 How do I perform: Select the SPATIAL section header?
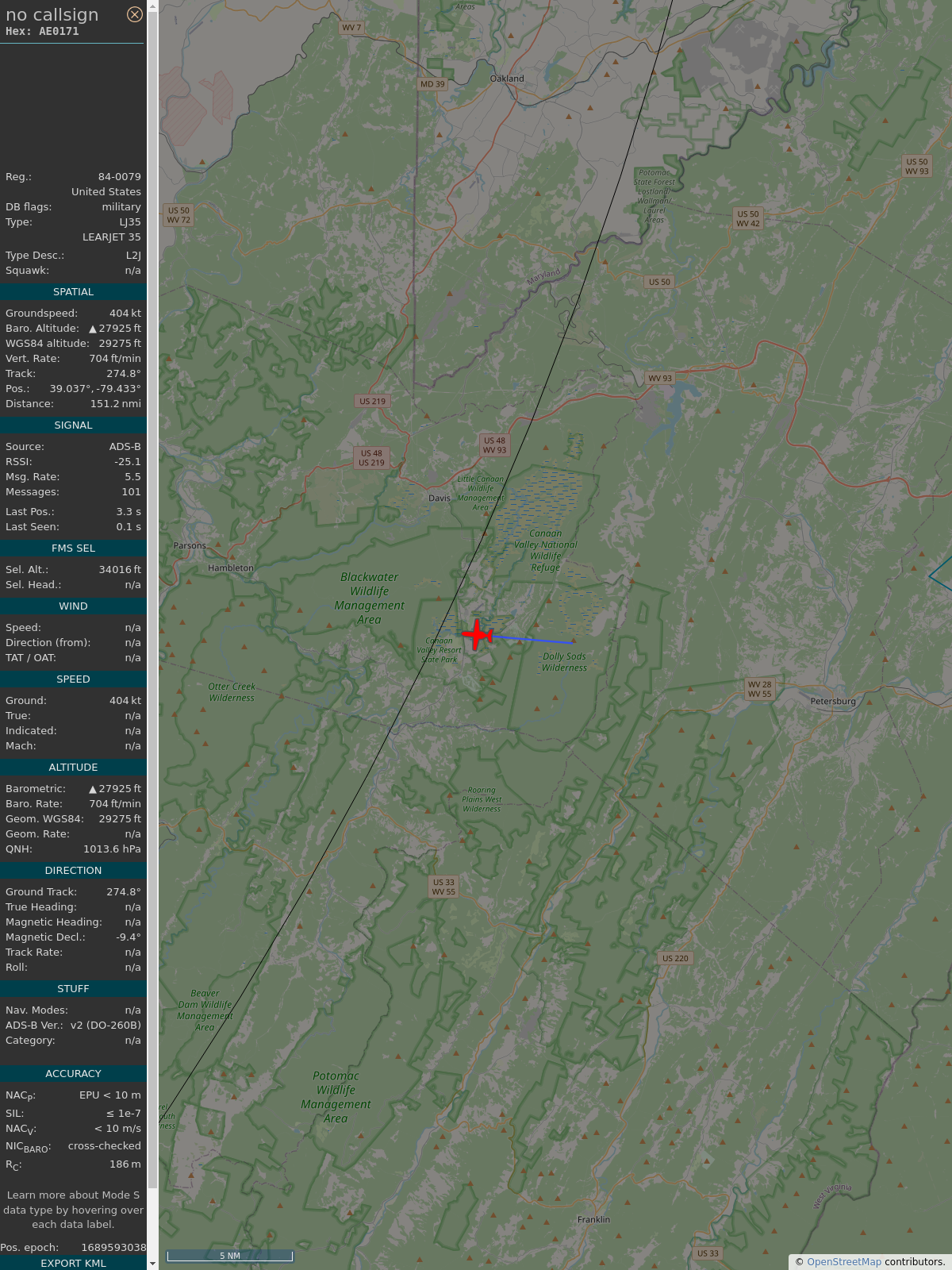73,292
